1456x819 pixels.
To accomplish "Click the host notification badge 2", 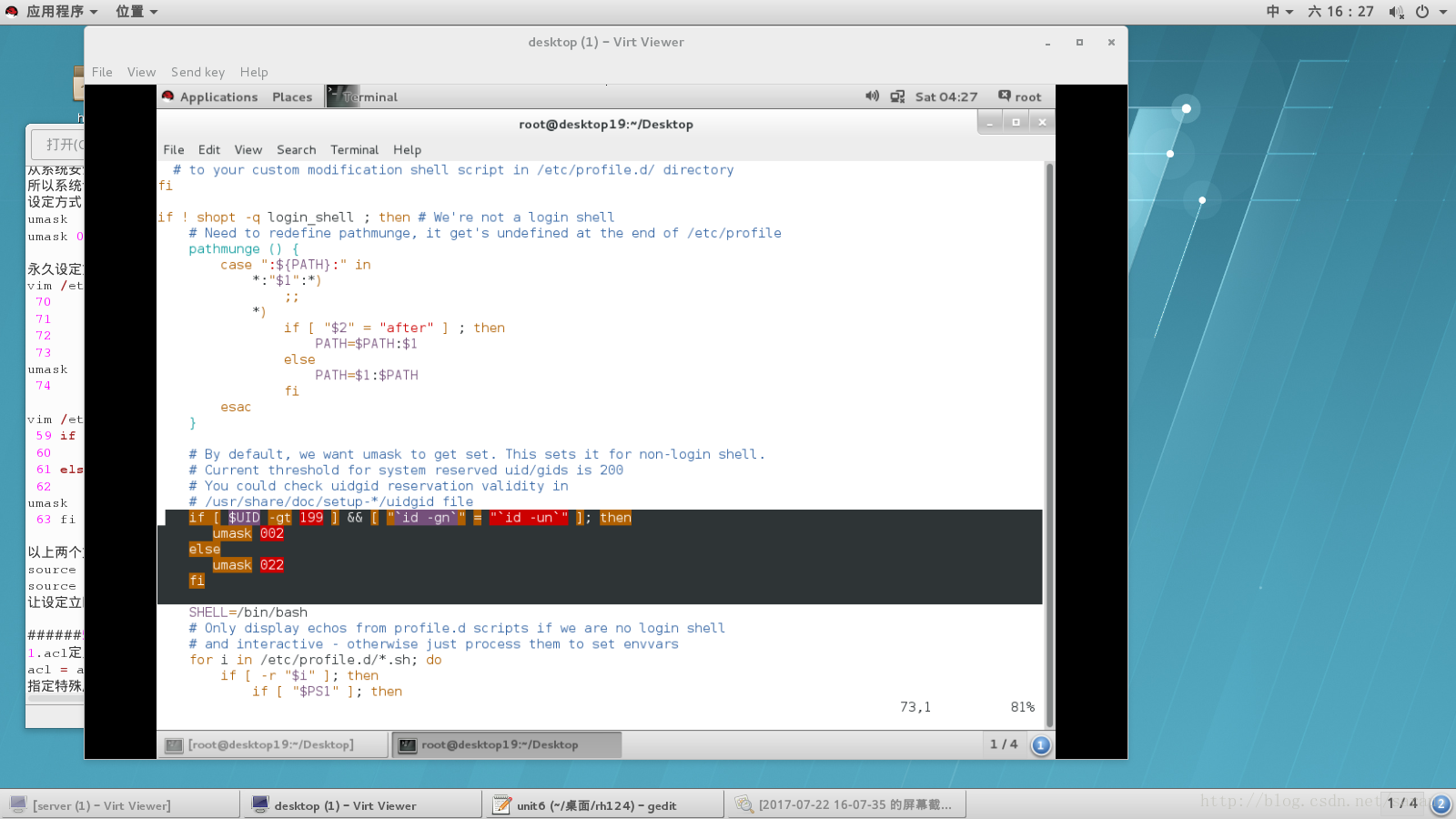I will click(x=1441, y=804).
